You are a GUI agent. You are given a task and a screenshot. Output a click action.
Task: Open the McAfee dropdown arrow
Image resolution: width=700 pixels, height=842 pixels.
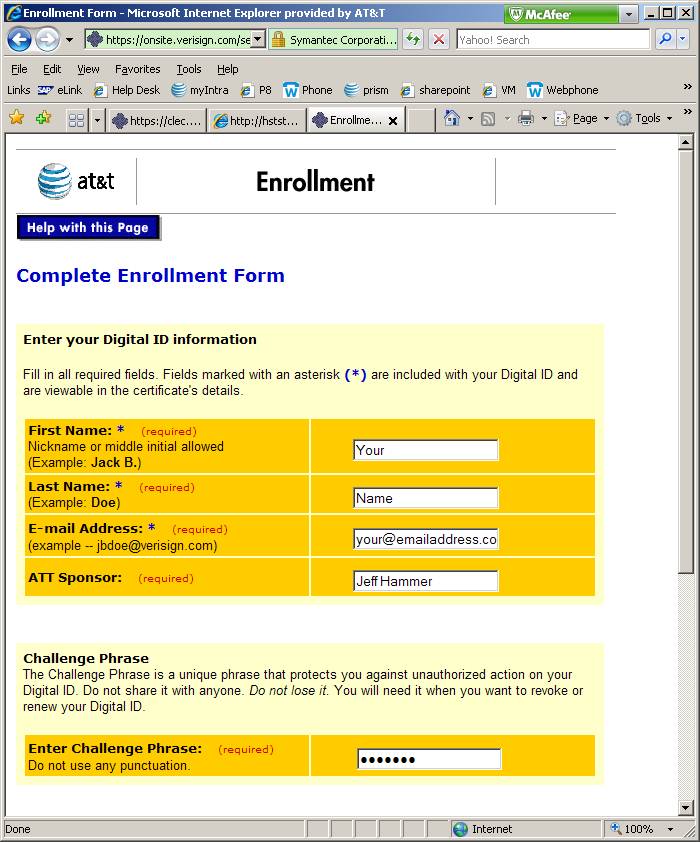[x=629, y=14]
